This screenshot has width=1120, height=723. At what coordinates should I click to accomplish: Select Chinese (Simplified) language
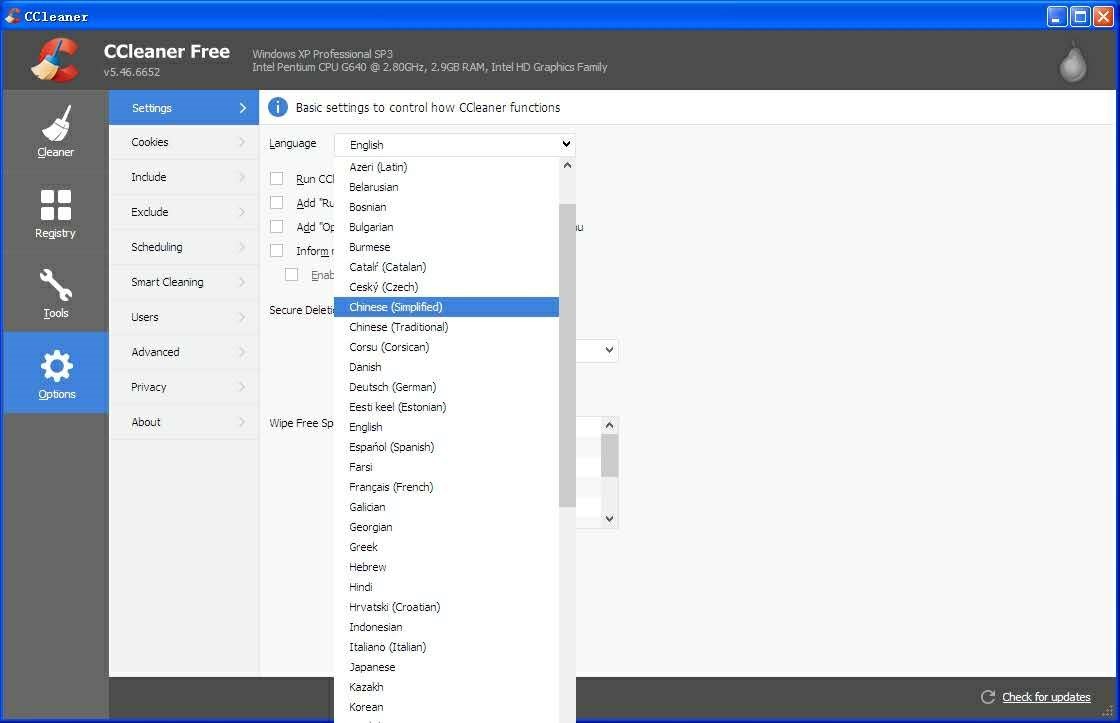[x=446, y=307]
